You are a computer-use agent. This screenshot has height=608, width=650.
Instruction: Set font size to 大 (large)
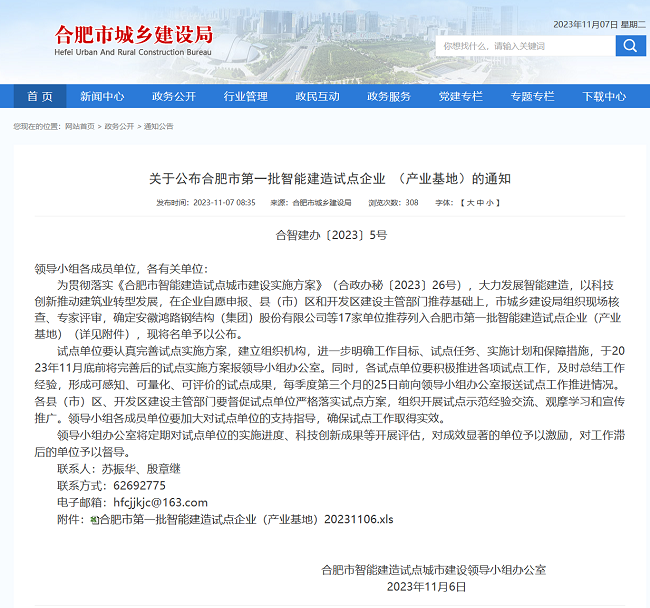tap(468, 202)
